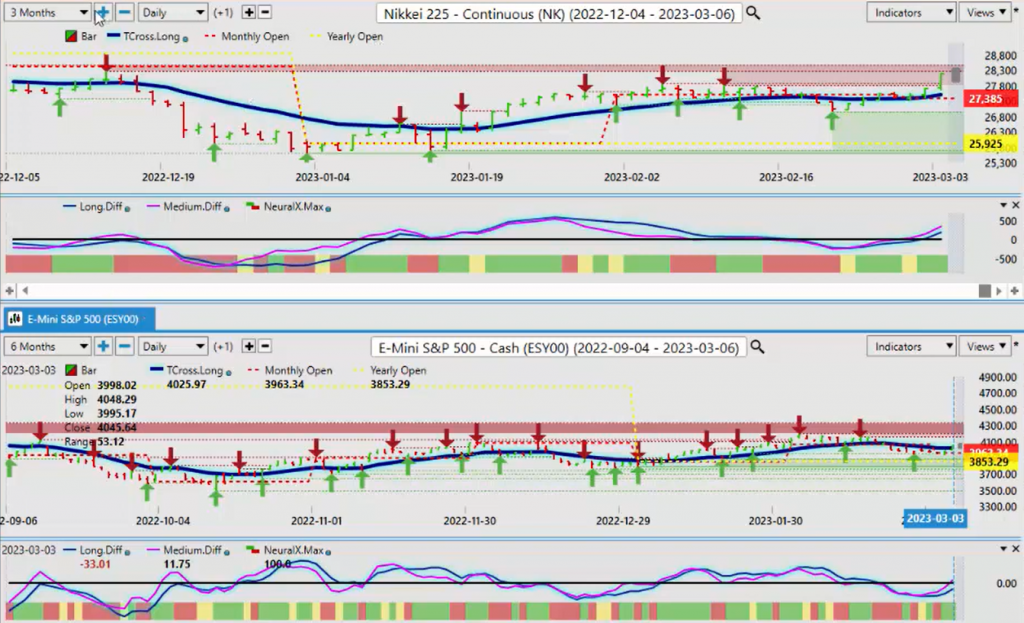Image resolution: width=1024 pixels, height=623 pixels.
Task: Click the 2022-11-30 date label on the E-Mini axis
Action: tap(470, 521)
